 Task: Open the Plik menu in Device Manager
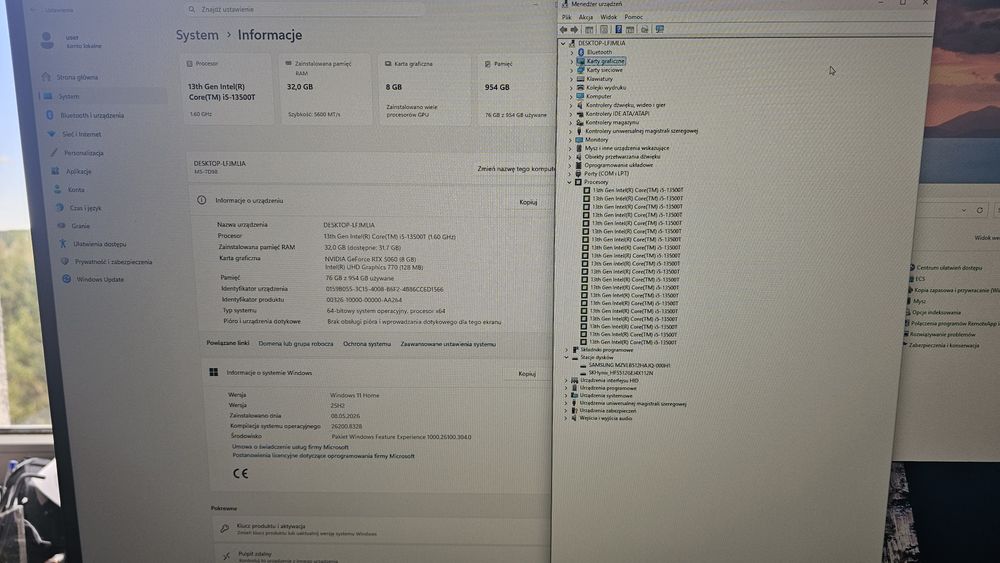coord(566,17)
